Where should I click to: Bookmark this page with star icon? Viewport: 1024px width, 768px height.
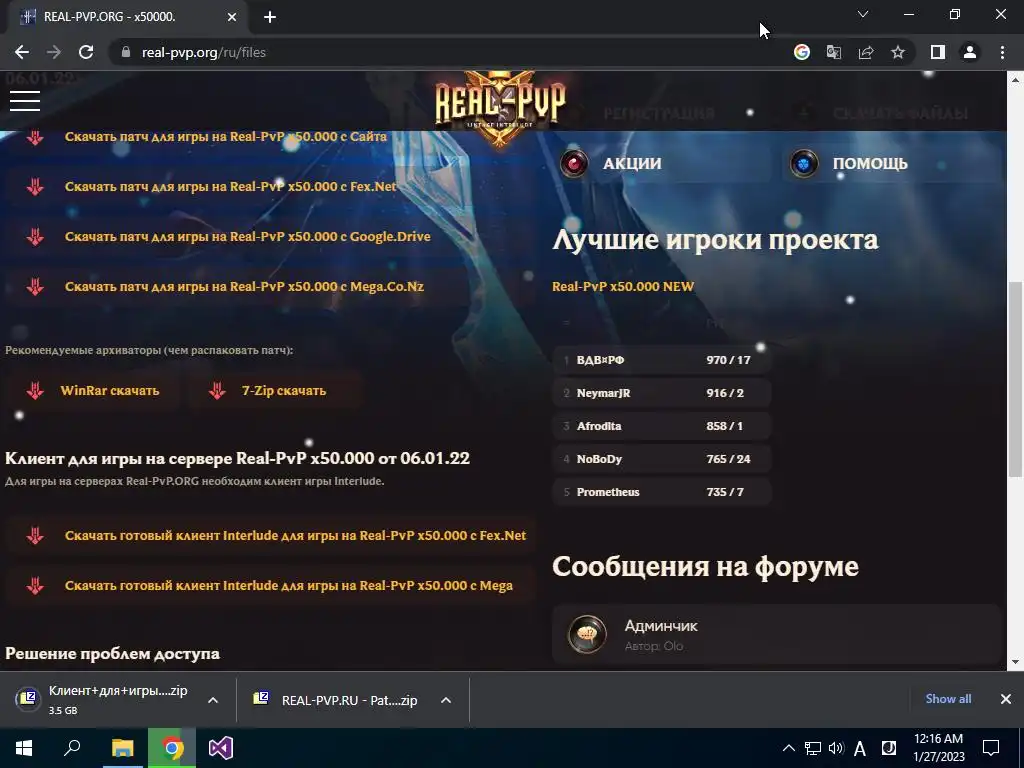898,52
